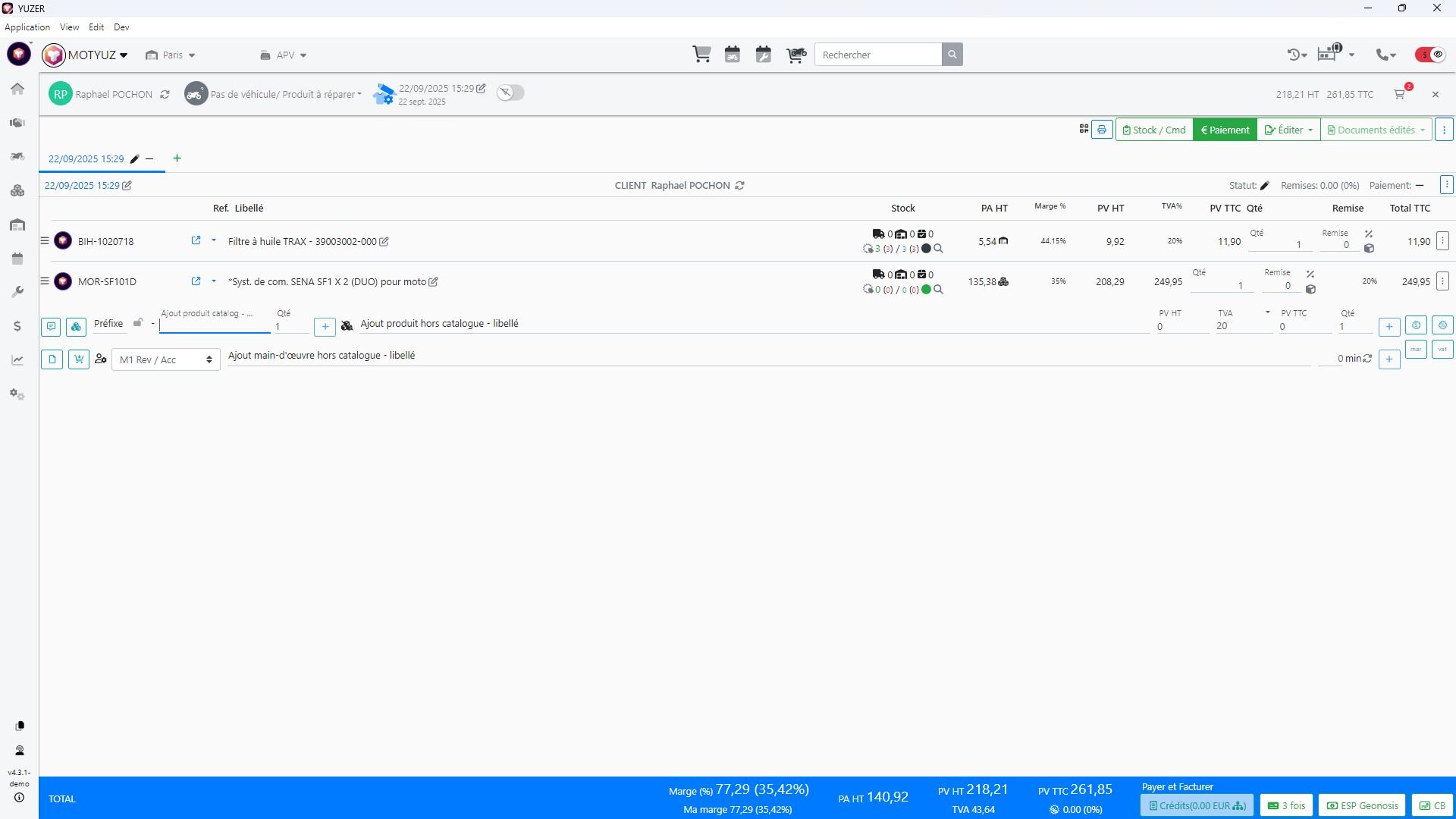Viewport: 1456px width, 819px height.
Task: Expand the MOTYUZ company dropdown
Action: (97, 55)
